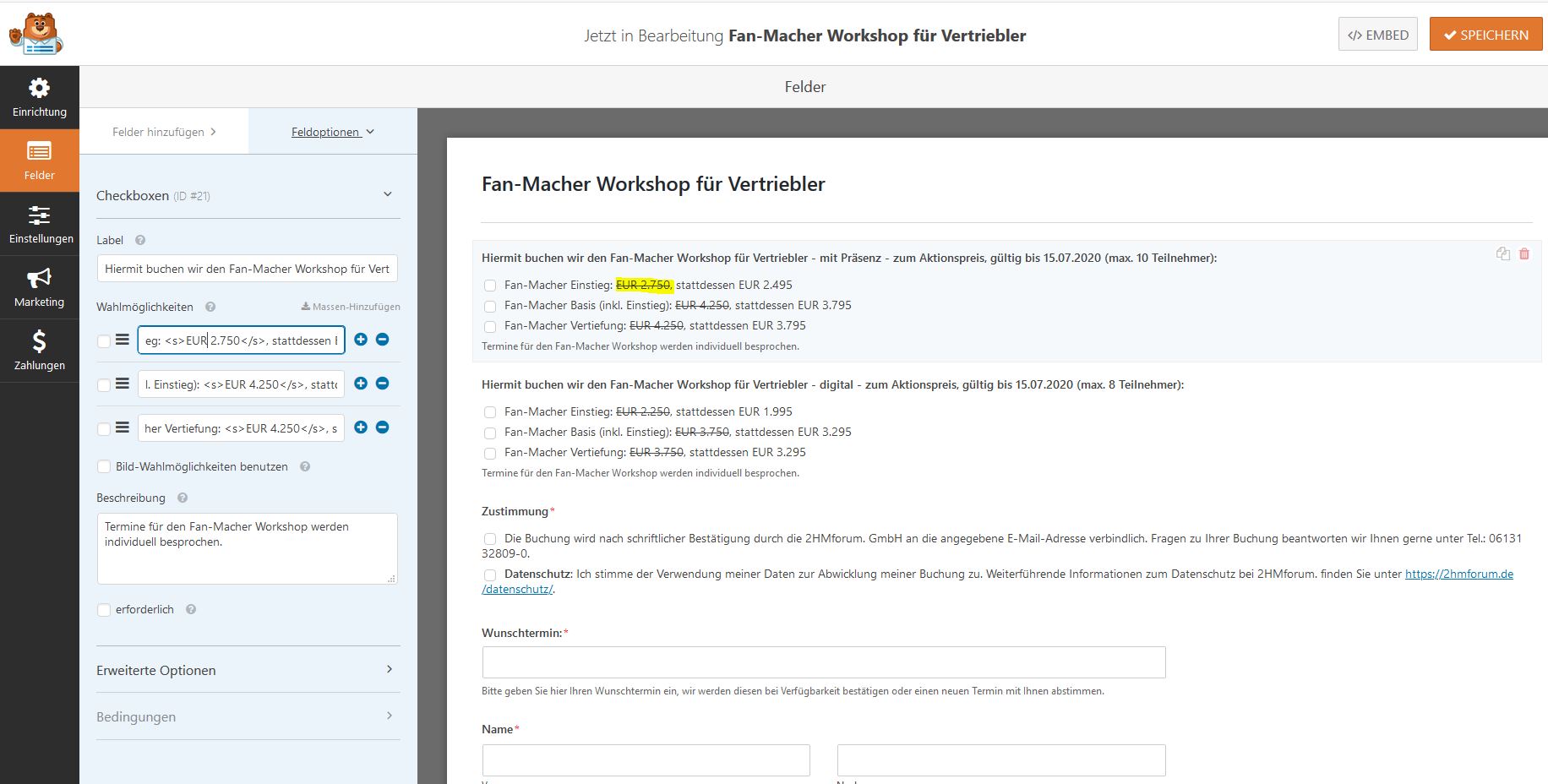This screenshot has width=1548, height=784.
Task: Click the help icon next to Beschreibung
Action: tap(183, 498)
